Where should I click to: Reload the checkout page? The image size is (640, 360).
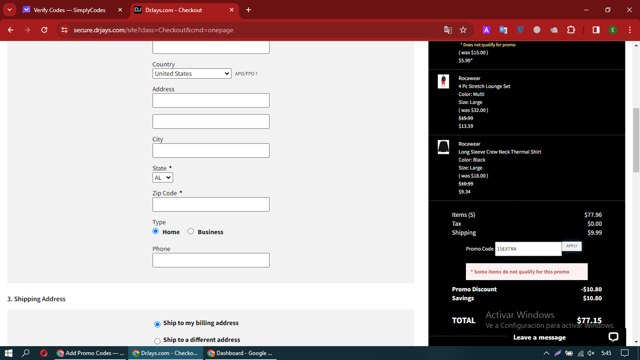point(44,30)
